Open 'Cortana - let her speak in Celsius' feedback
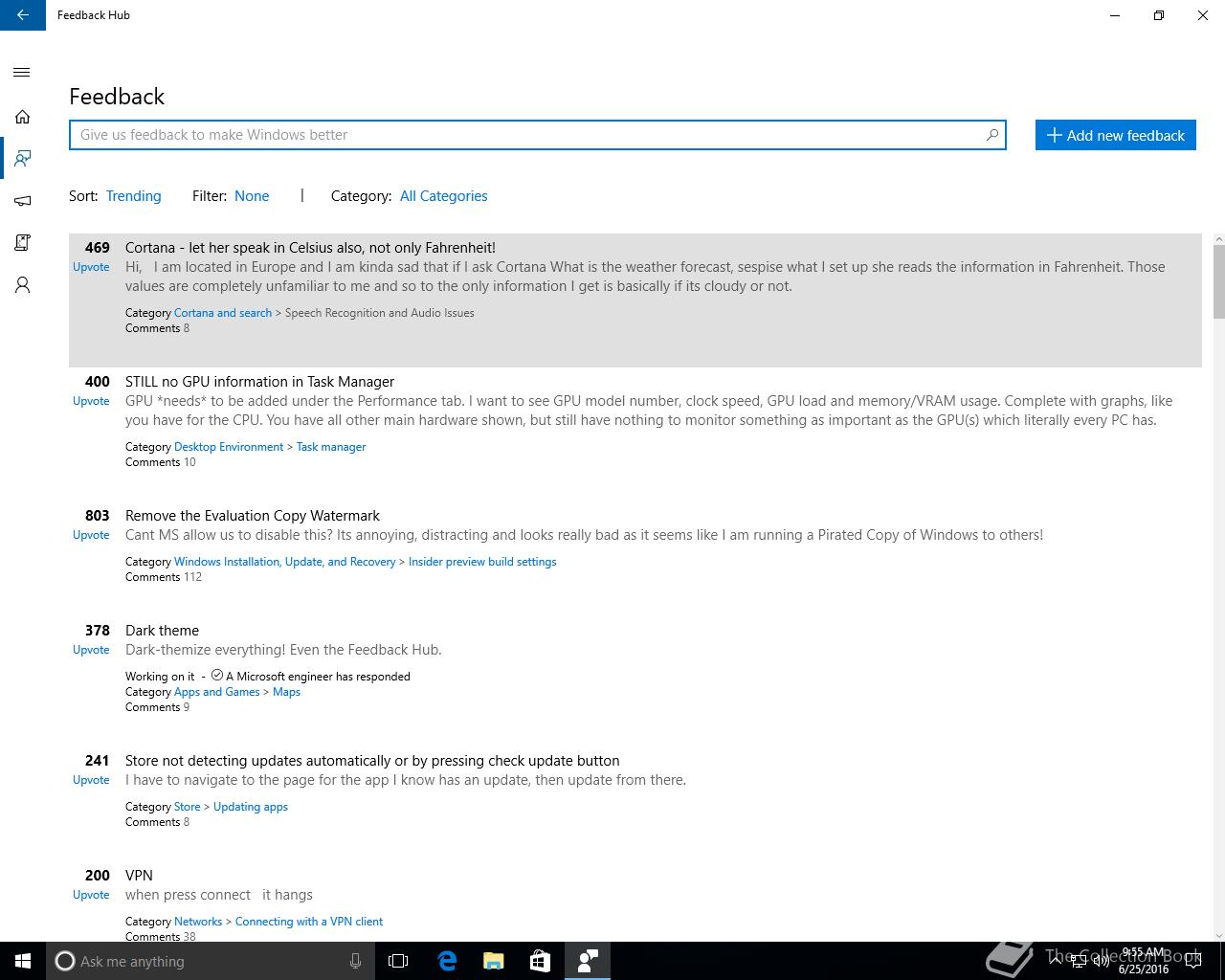This screenshot has width=1225, height=980. click(310, 248)
